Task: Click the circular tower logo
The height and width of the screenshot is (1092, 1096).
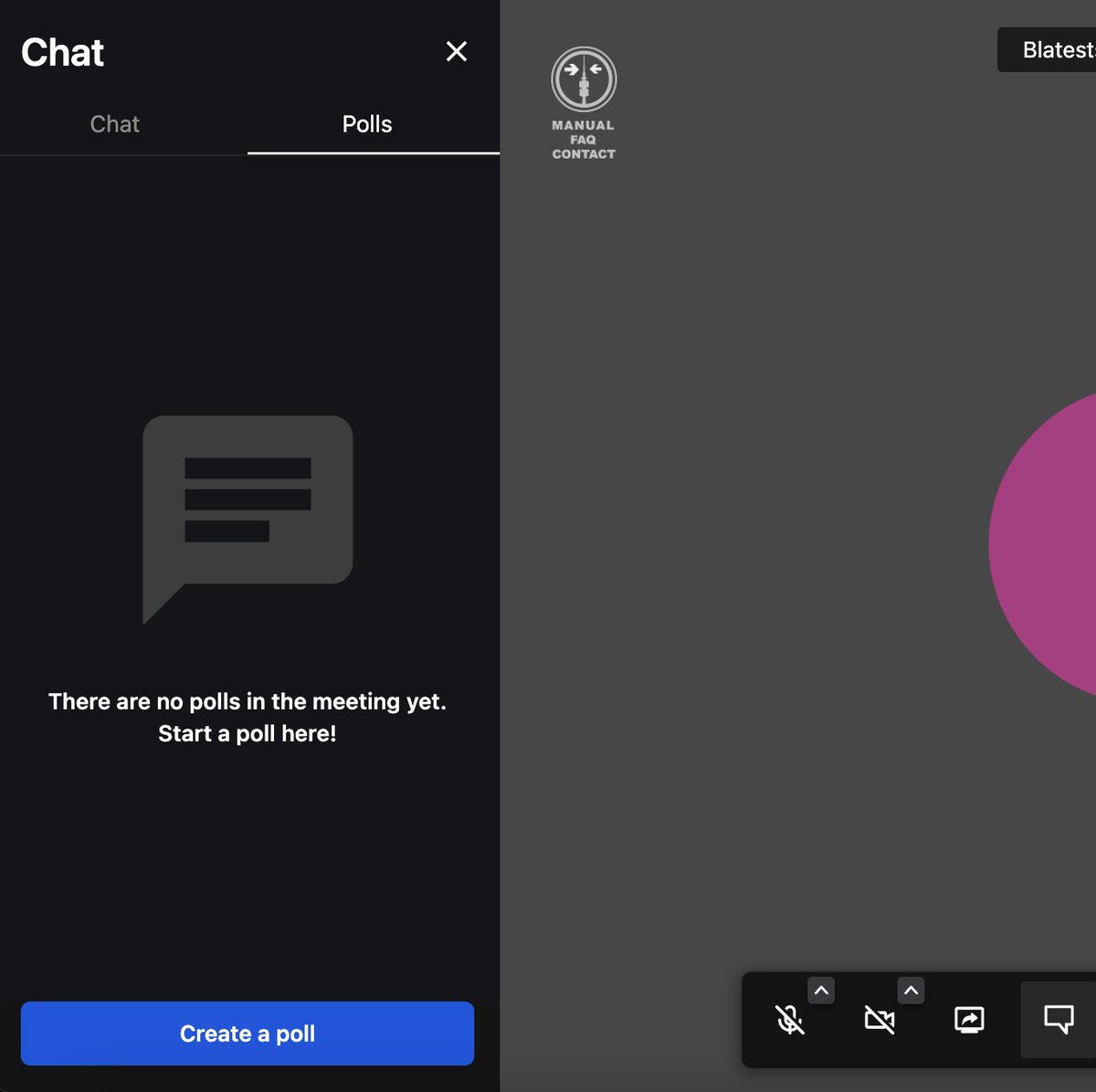Action: pos(584,79)
